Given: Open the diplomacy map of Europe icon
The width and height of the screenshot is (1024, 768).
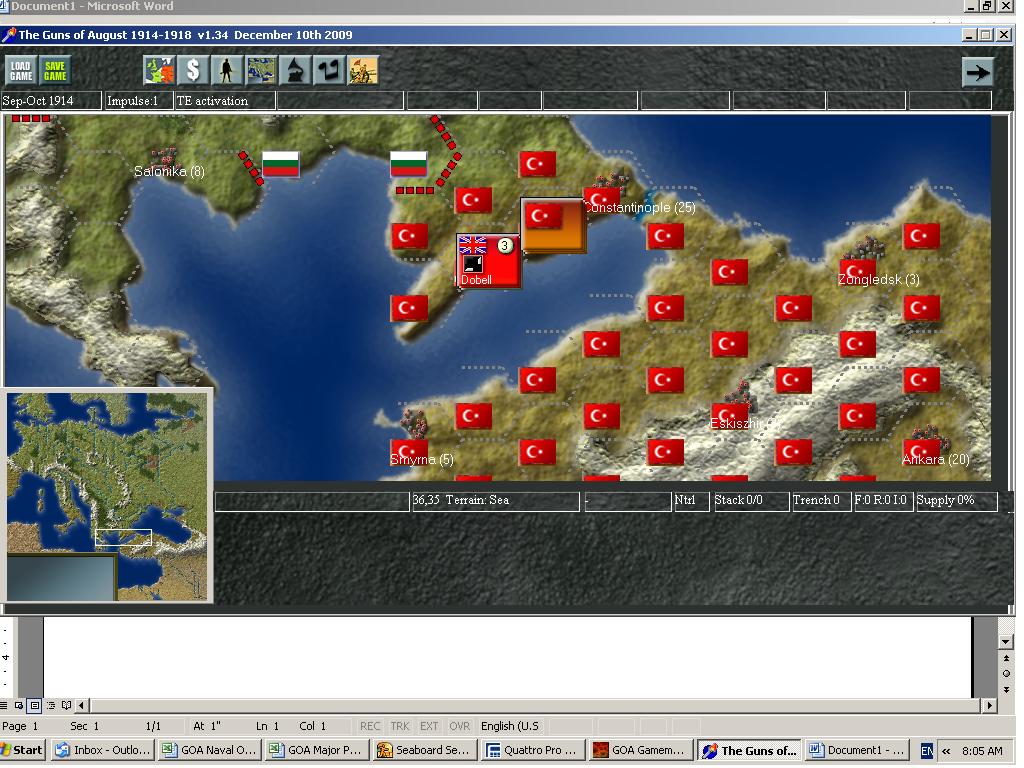Looking at the screenshot, I should point(159,71).
